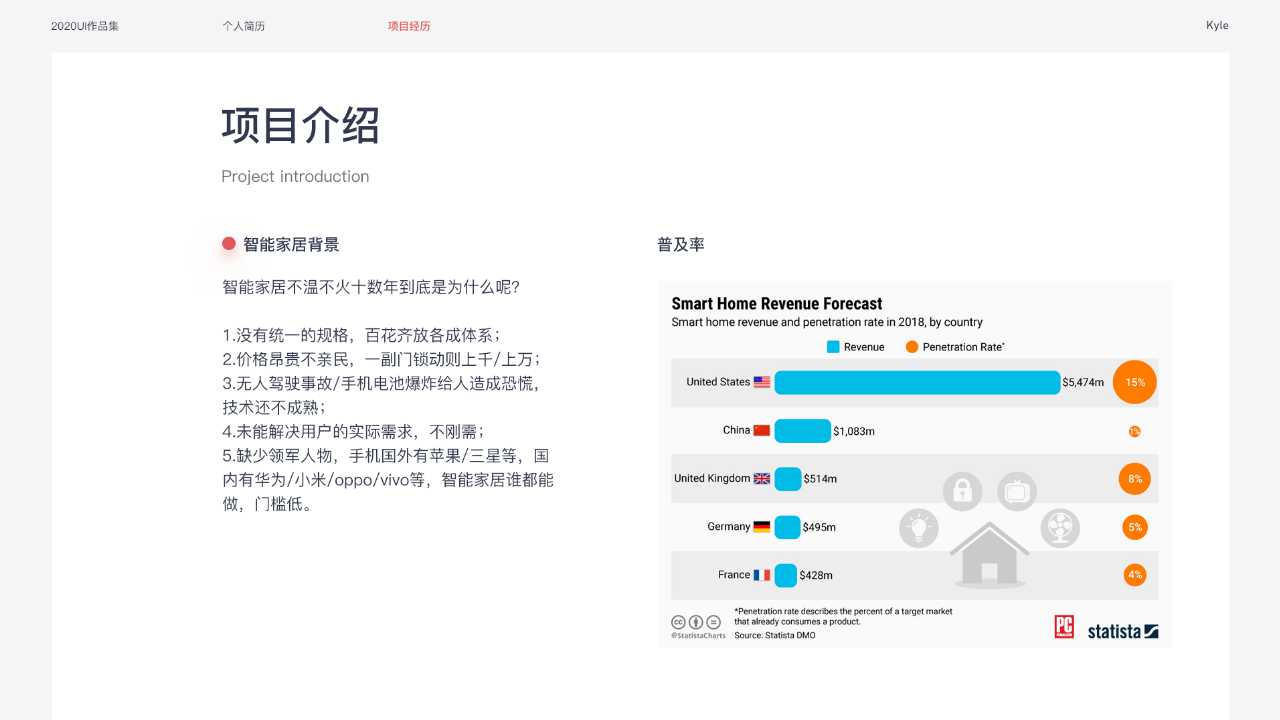Click the 5% penetration rate circle
Image resolution: width=1280 pixels, height=720 pixels.
pos(1135,527)
